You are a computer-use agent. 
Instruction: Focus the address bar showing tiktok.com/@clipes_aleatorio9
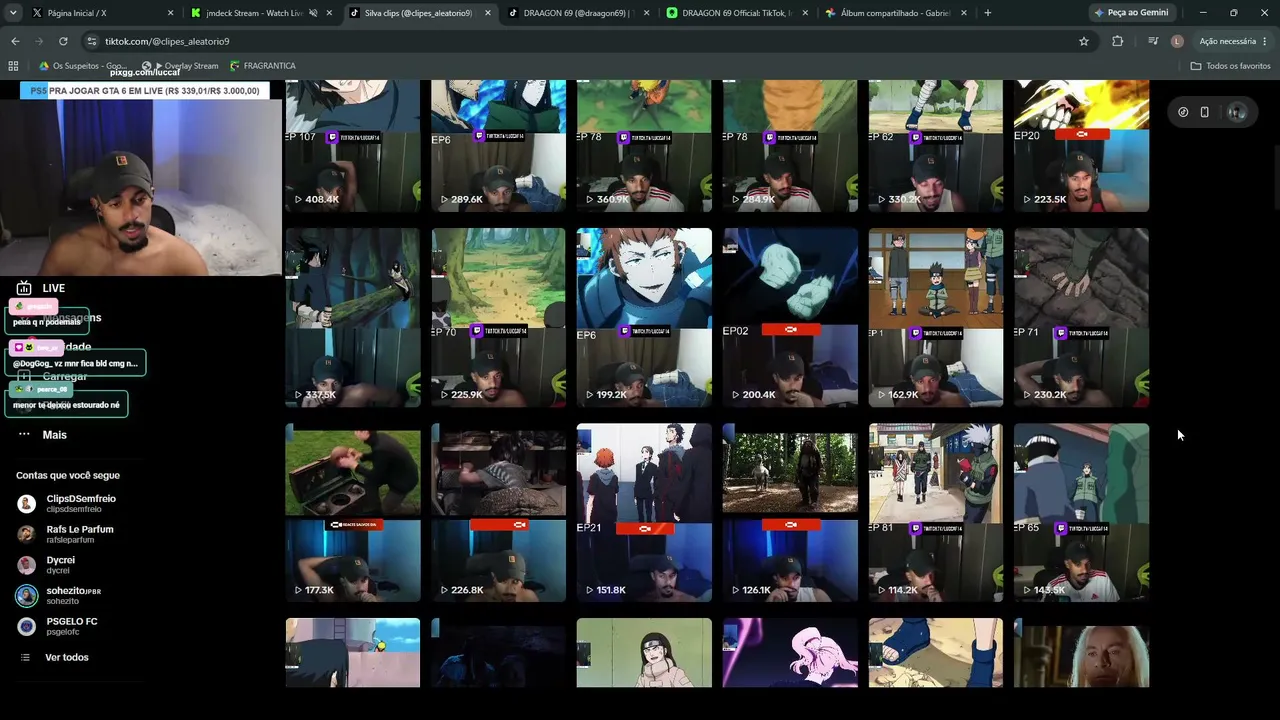580,41
